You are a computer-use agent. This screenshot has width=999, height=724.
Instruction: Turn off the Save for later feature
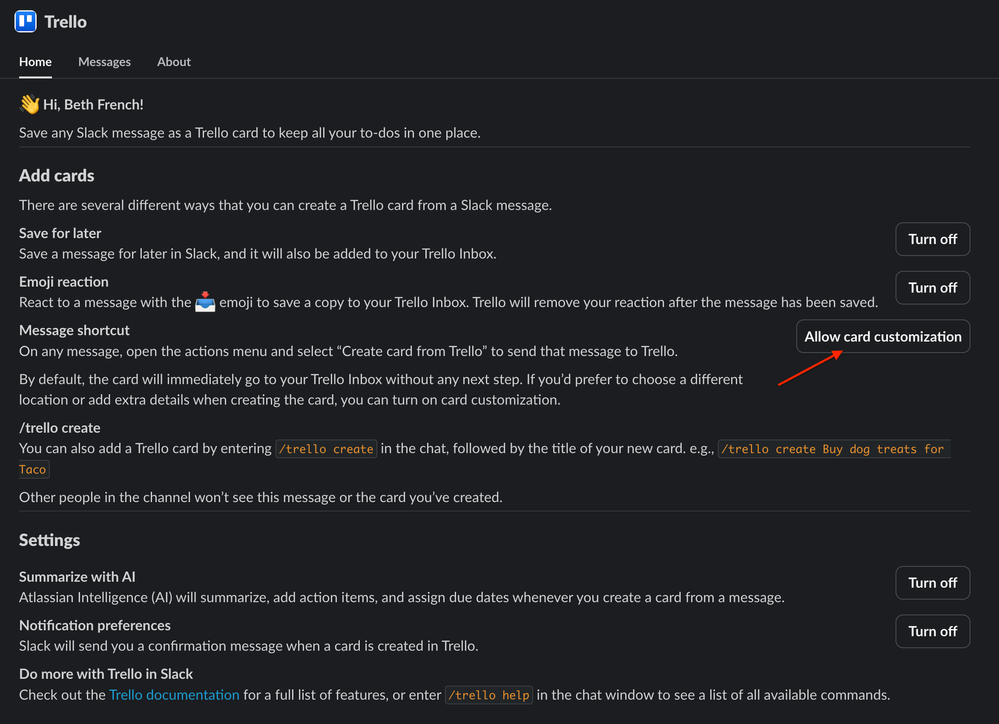(x=931, y=239)
